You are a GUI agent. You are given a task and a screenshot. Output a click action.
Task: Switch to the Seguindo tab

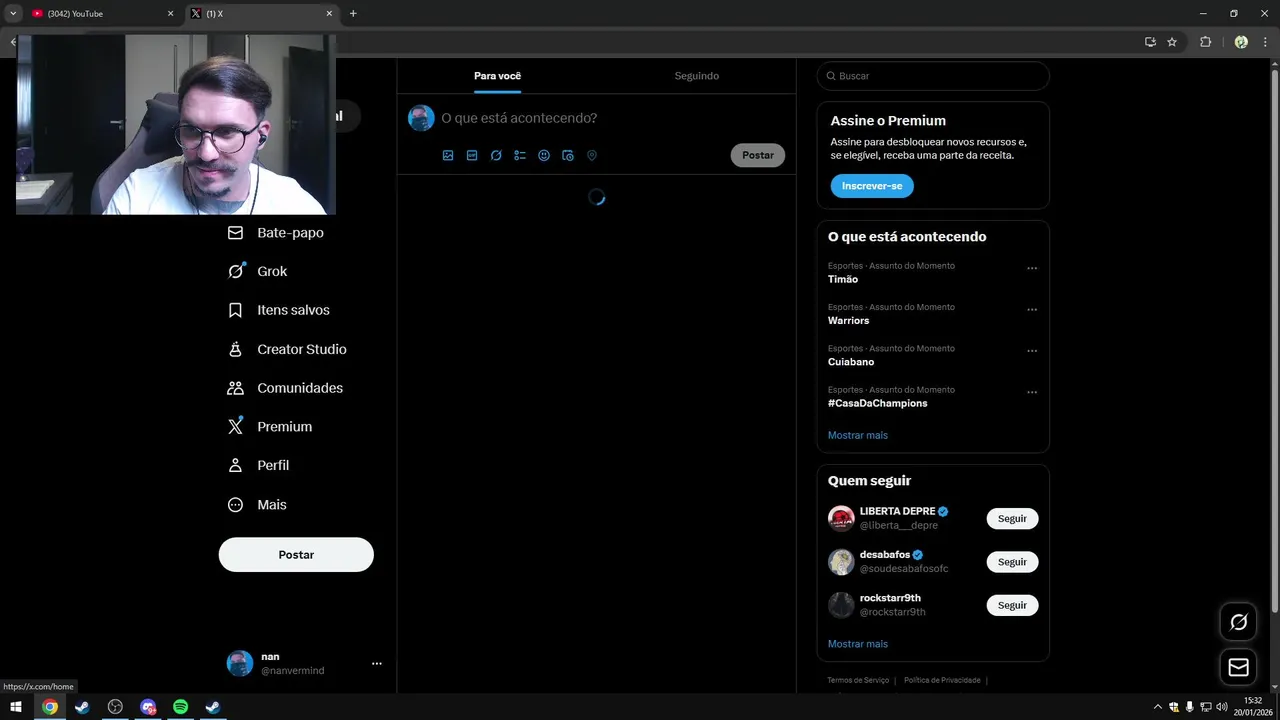point(696,76)
